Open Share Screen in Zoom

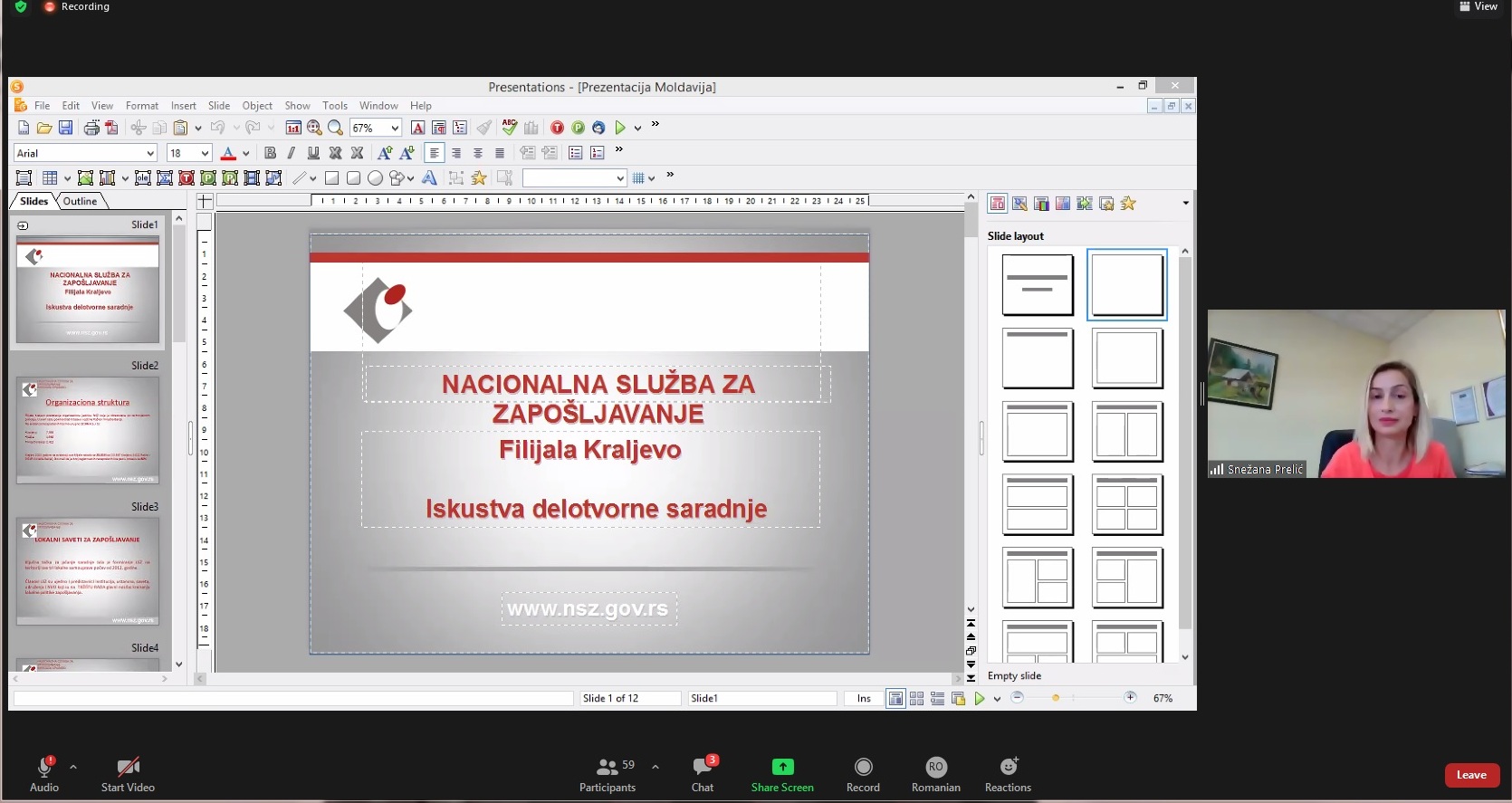tap(782, 774)
